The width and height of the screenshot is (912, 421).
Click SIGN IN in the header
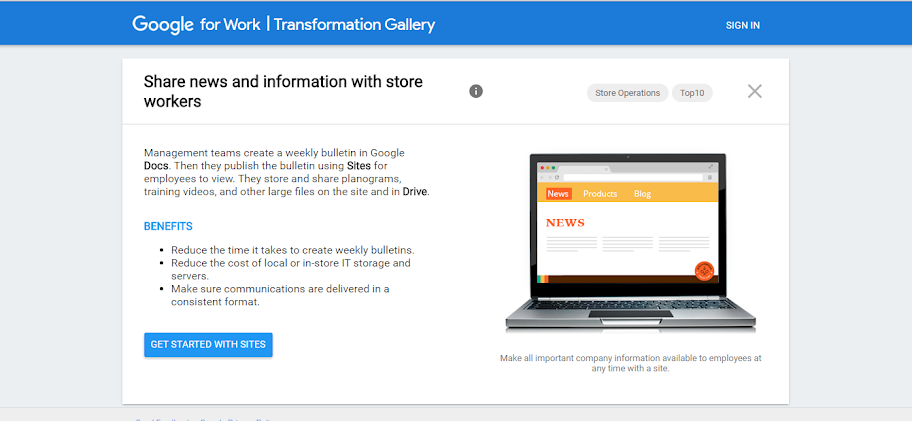click(743, 26)
